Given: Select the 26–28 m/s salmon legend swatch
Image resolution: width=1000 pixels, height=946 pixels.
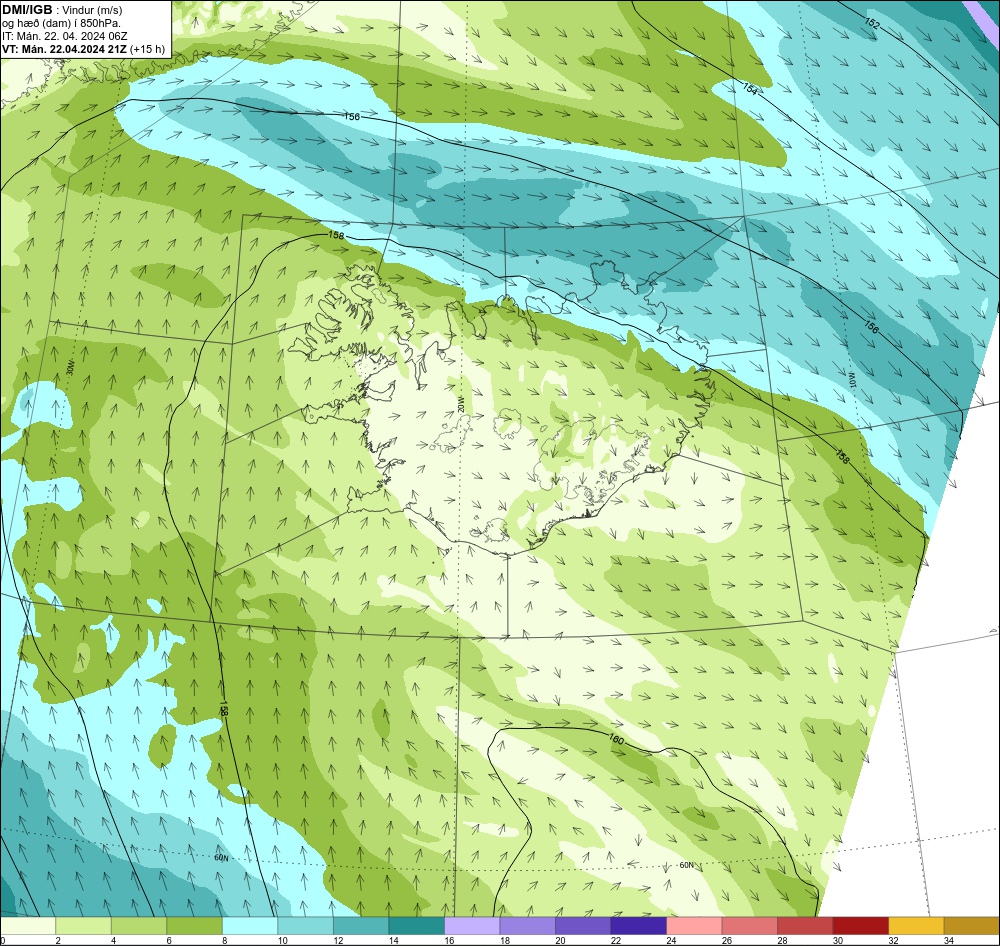Looking at the screenshot, I should (x=749, y=926).
